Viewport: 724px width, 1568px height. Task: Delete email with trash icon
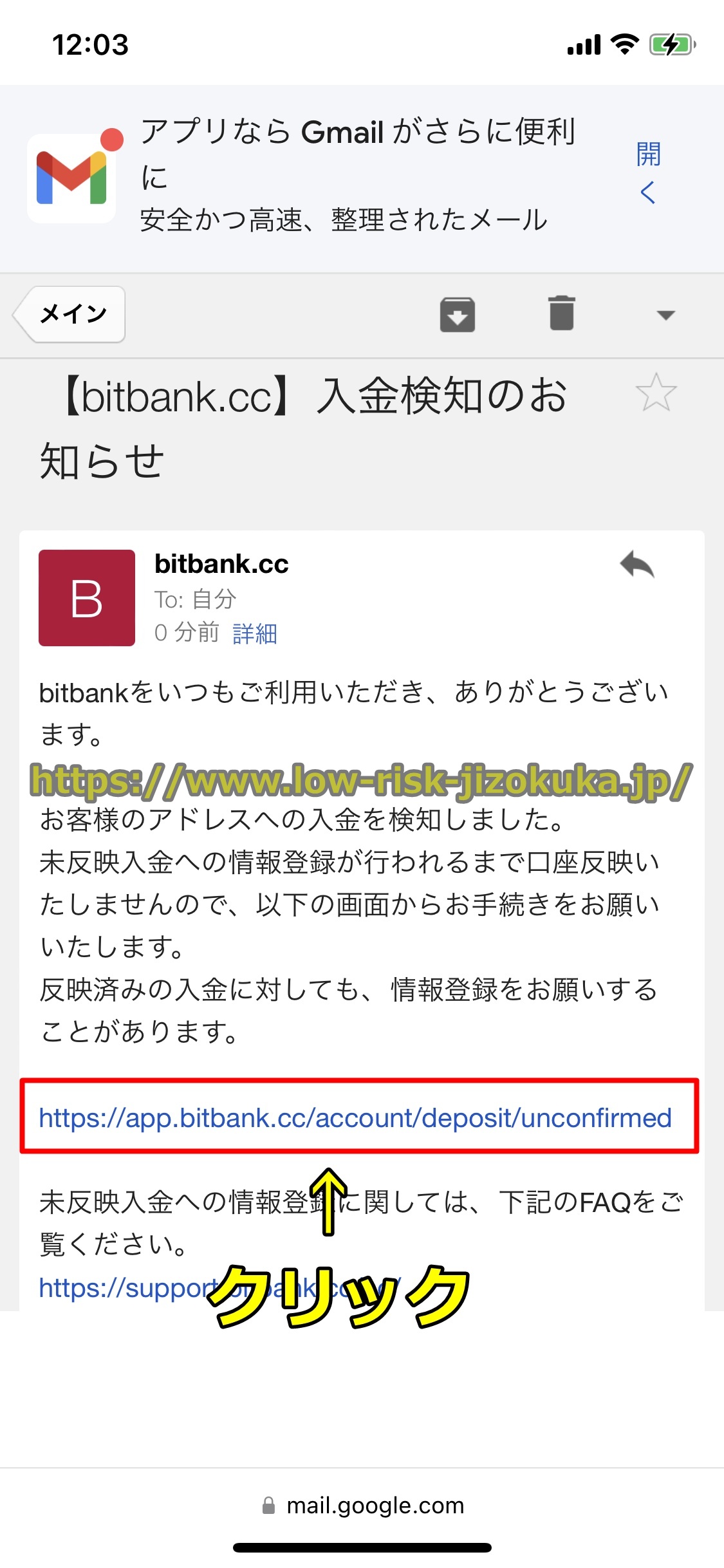tap(562, 313)
